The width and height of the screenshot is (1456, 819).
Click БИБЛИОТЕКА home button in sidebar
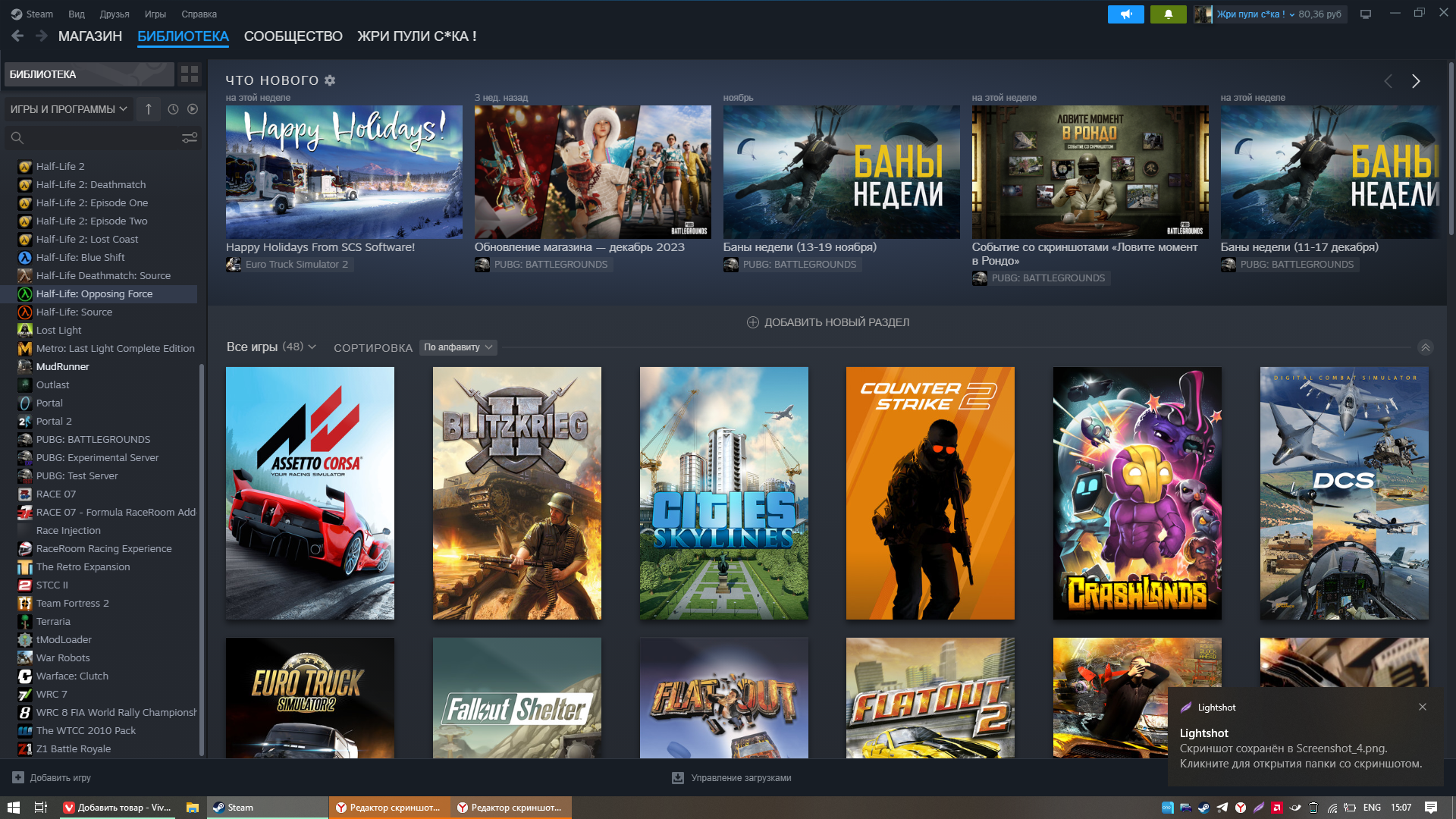point(89,74)
